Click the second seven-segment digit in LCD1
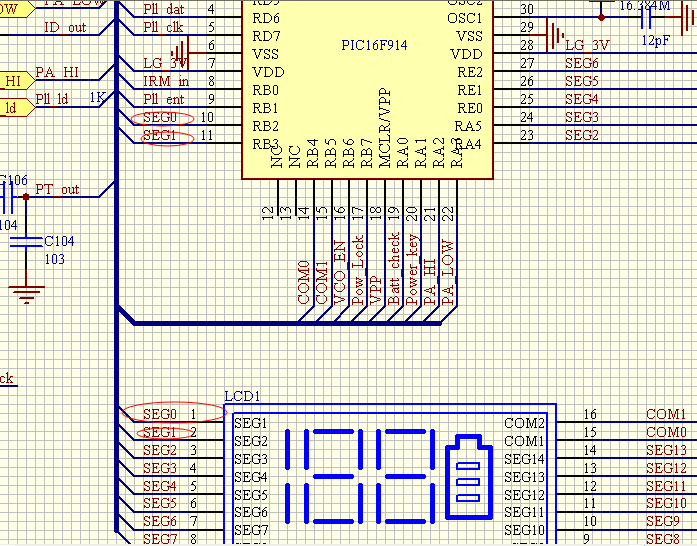 pyautogui.click(x=405, y=476)
